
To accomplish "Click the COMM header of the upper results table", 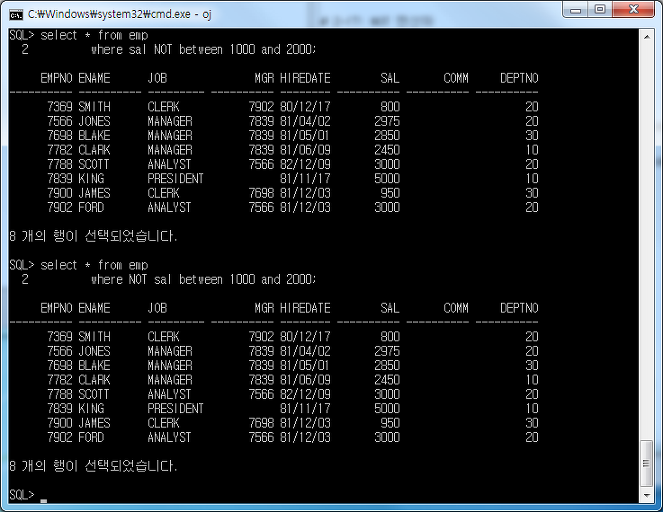I will tap(456, 78).
